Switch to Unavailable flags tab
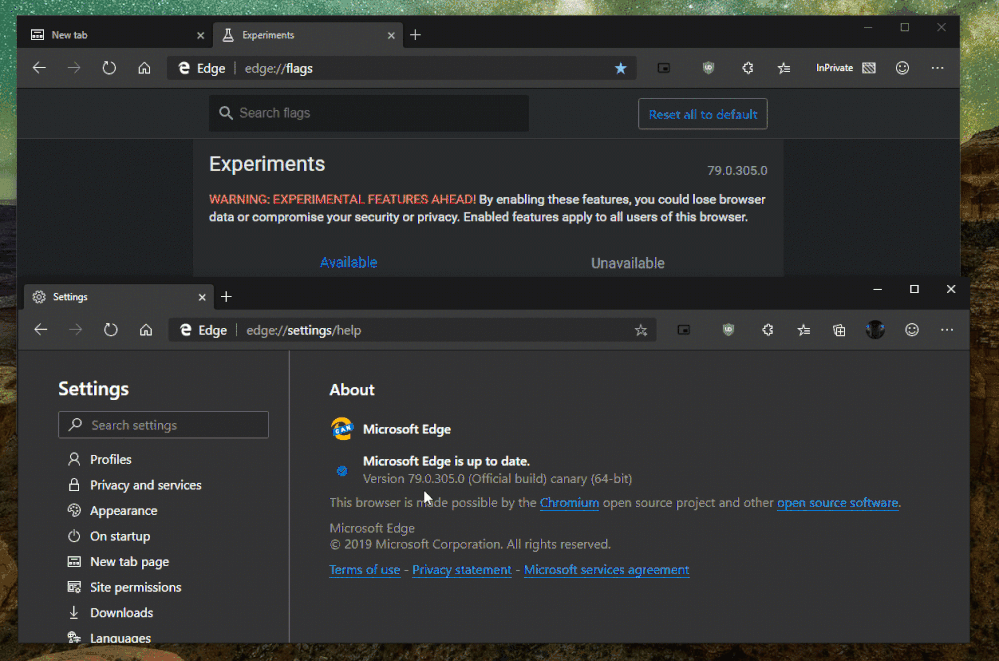 coord(628,263)
